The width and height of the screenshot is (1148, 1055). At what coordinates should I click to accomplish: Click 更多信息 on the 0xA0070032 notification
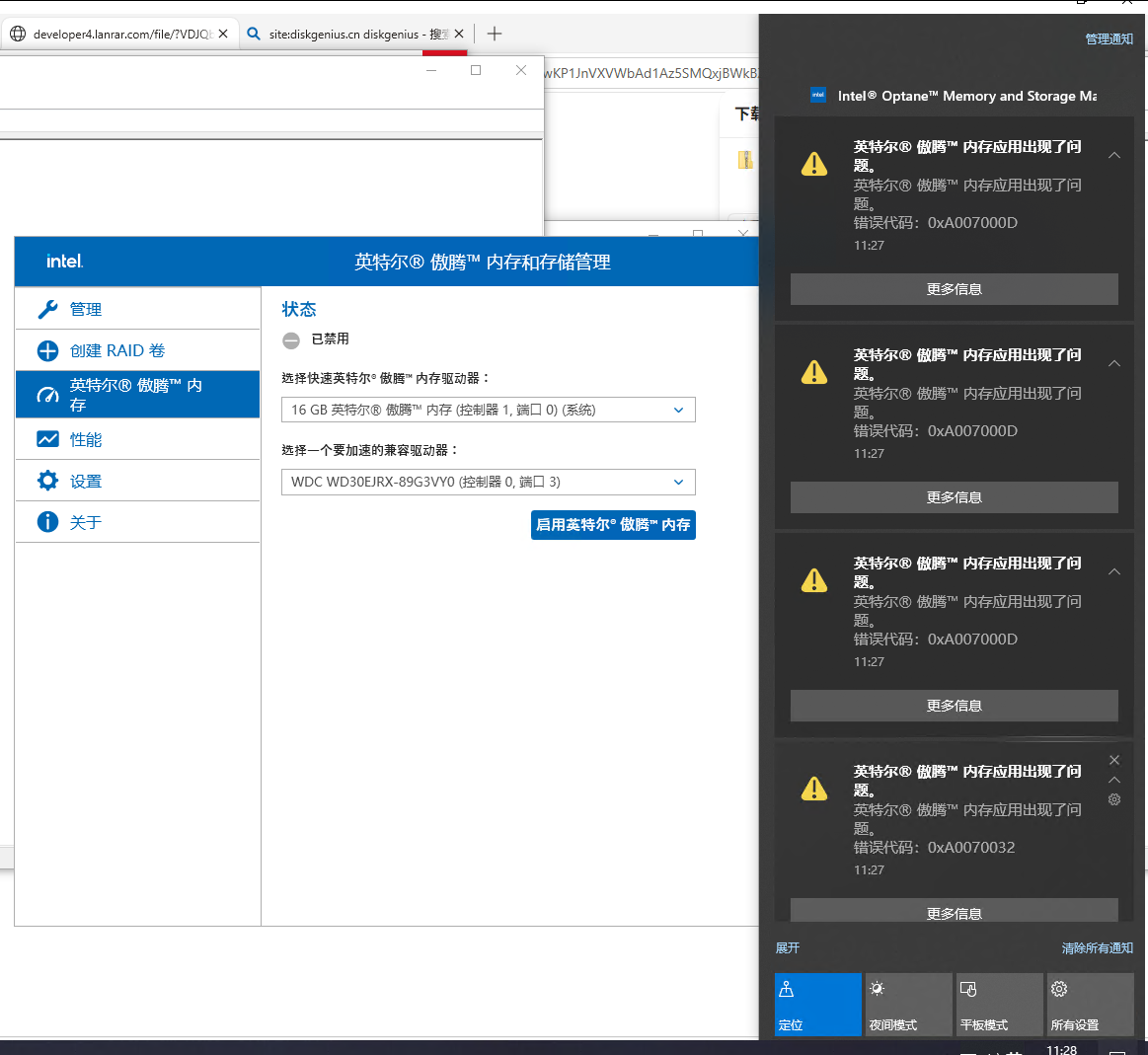tap(954, 910)
